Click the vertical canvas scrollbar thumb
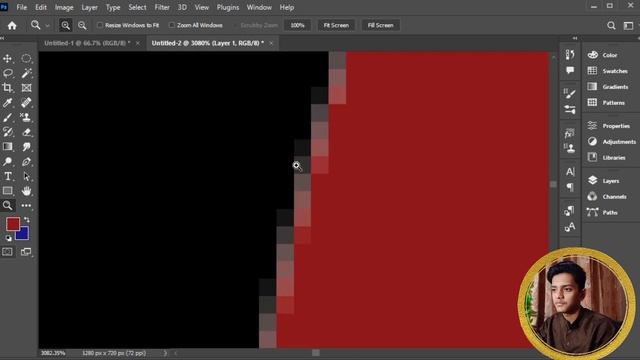 (x=553, y=184)
